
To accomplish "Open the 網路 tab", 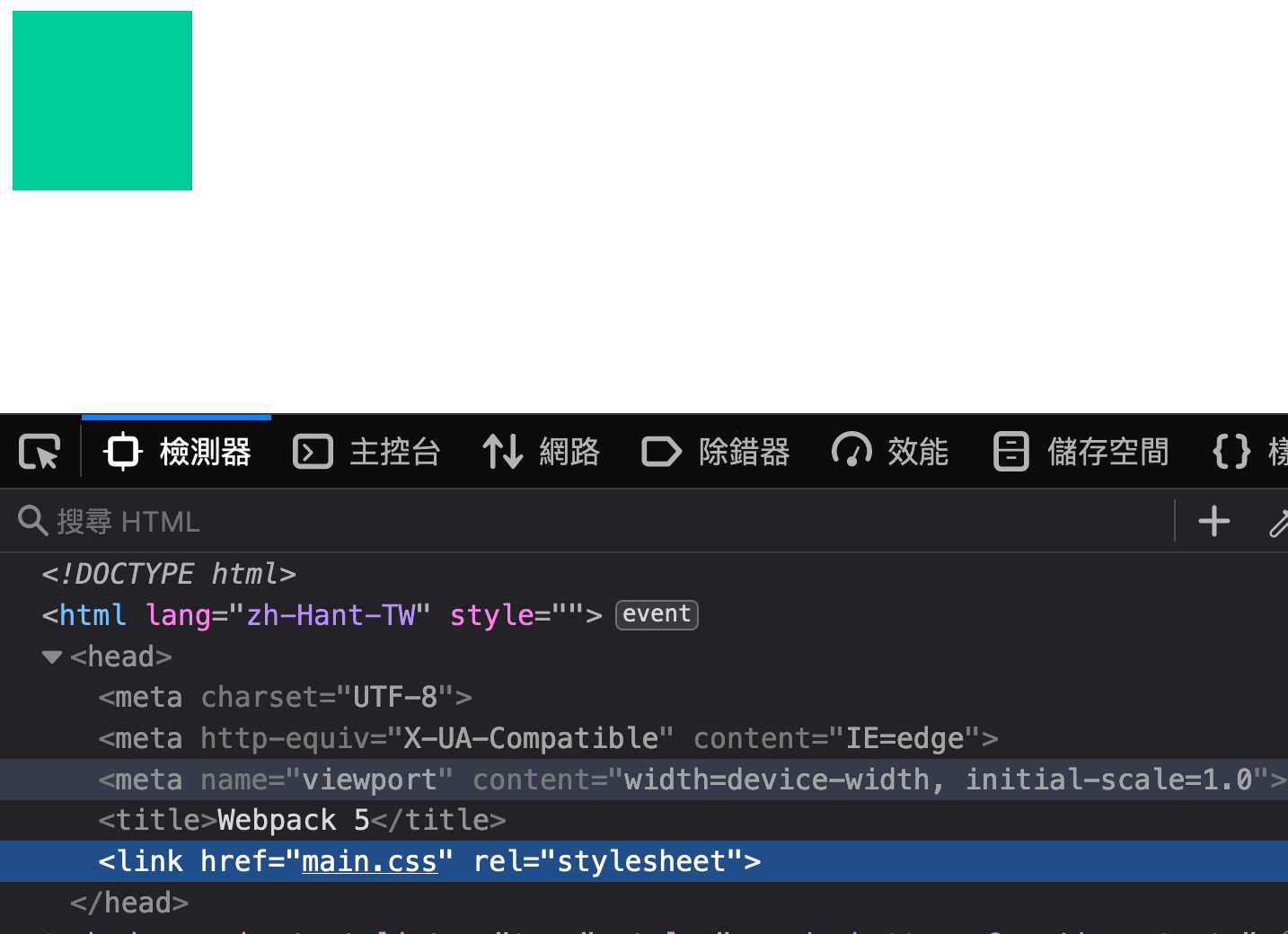I will (569, 452).
